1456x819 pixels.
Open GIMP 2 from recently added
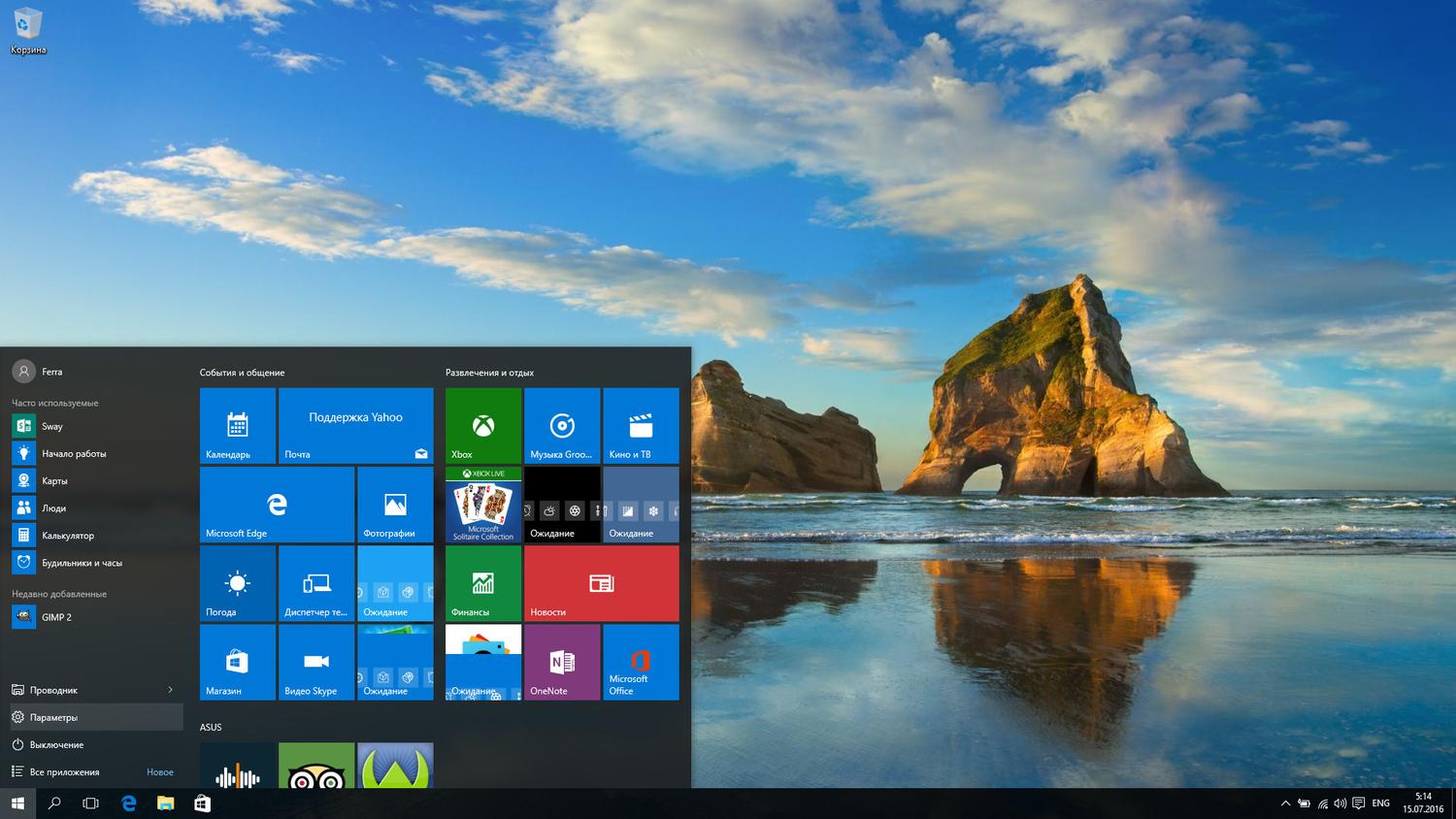56,617
